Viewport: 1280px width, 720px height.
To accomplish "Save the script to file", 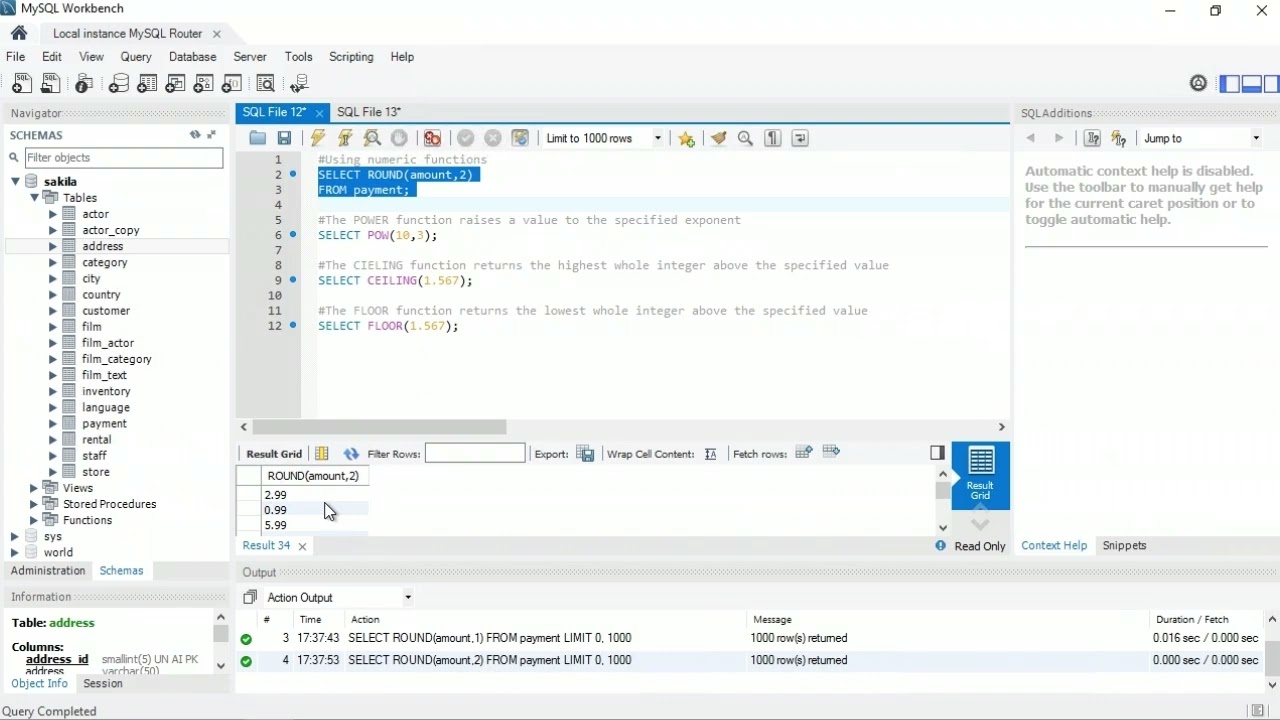I will [284, 138].
